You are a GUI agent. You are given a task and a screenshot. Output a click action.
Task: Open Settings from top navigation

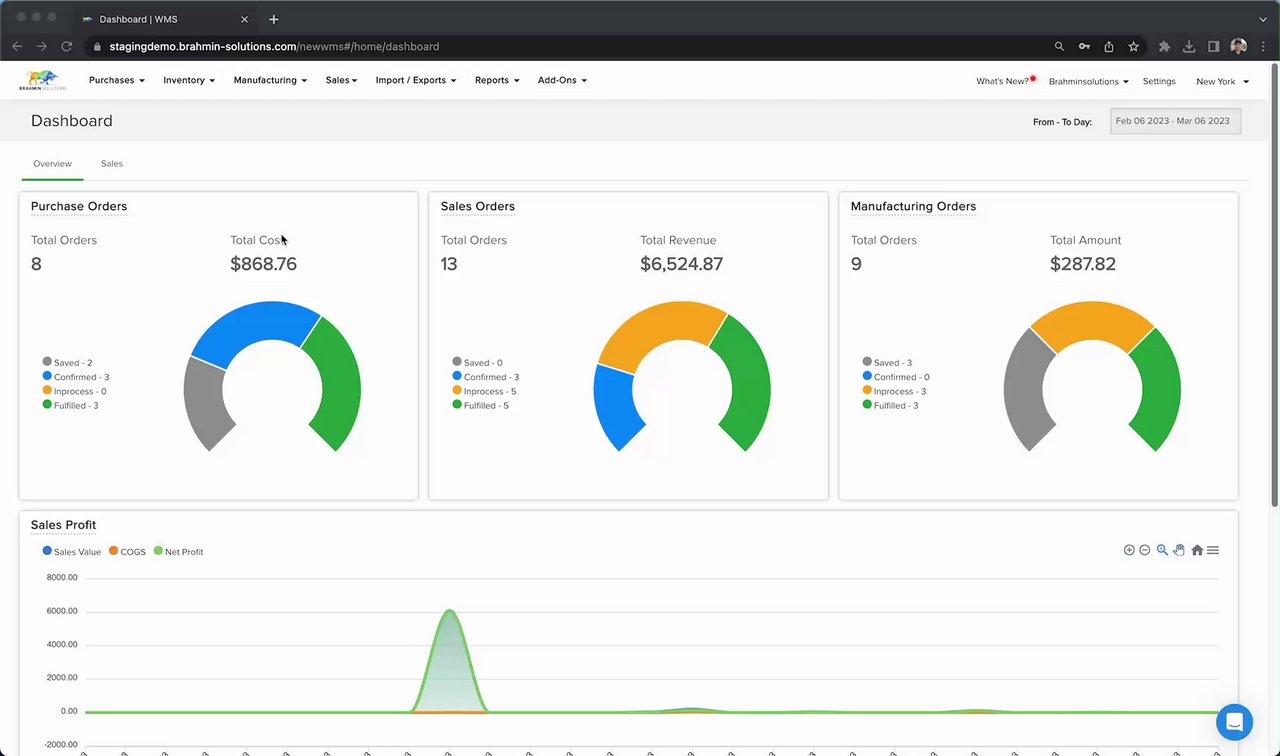(x=1159, y=82)
